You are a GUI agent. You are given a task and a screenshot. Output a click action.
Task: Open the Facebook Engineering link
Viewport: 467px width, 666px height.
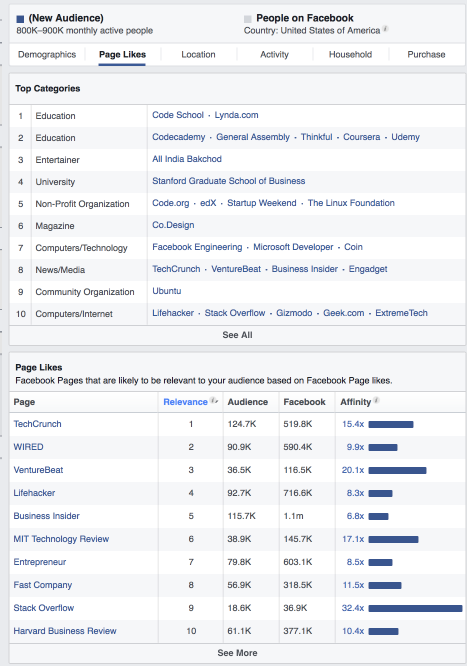coord(197,247)
